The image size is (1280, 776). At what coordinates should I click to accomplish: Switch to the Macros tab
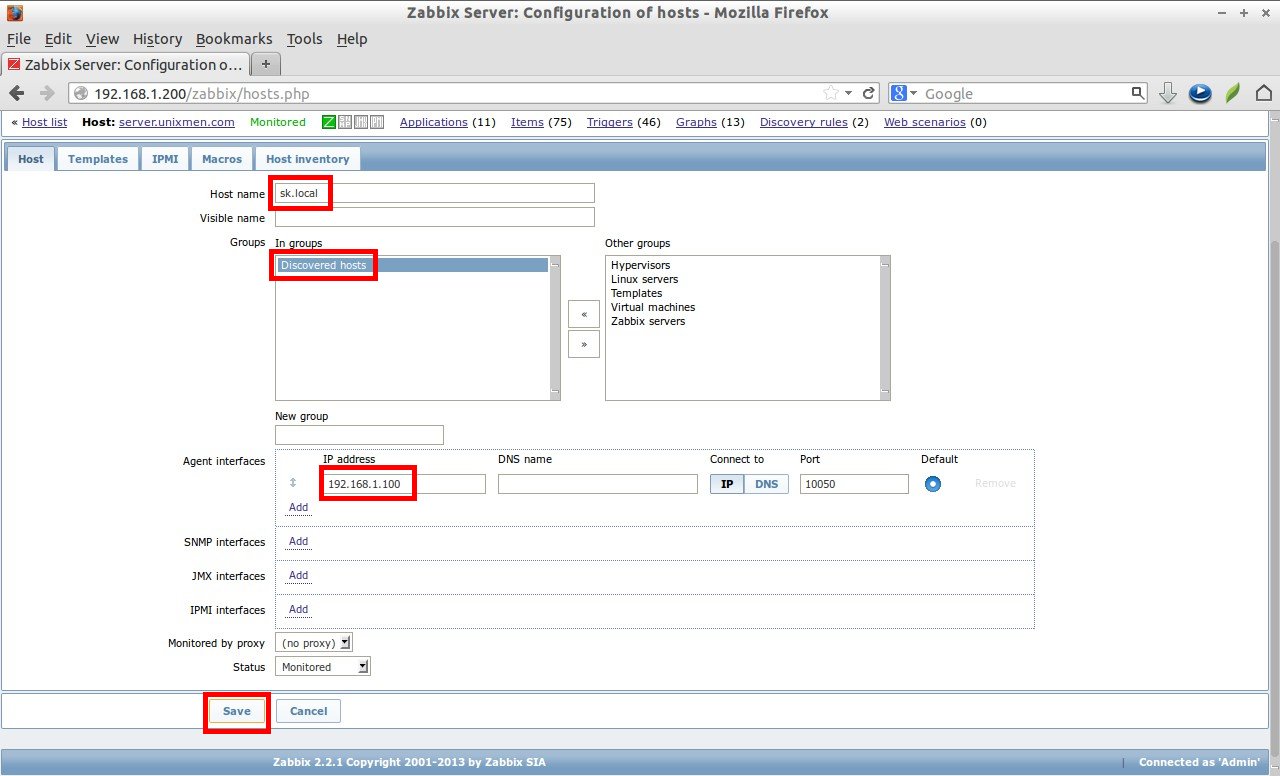pyautogui.click(x=222, y=159)
